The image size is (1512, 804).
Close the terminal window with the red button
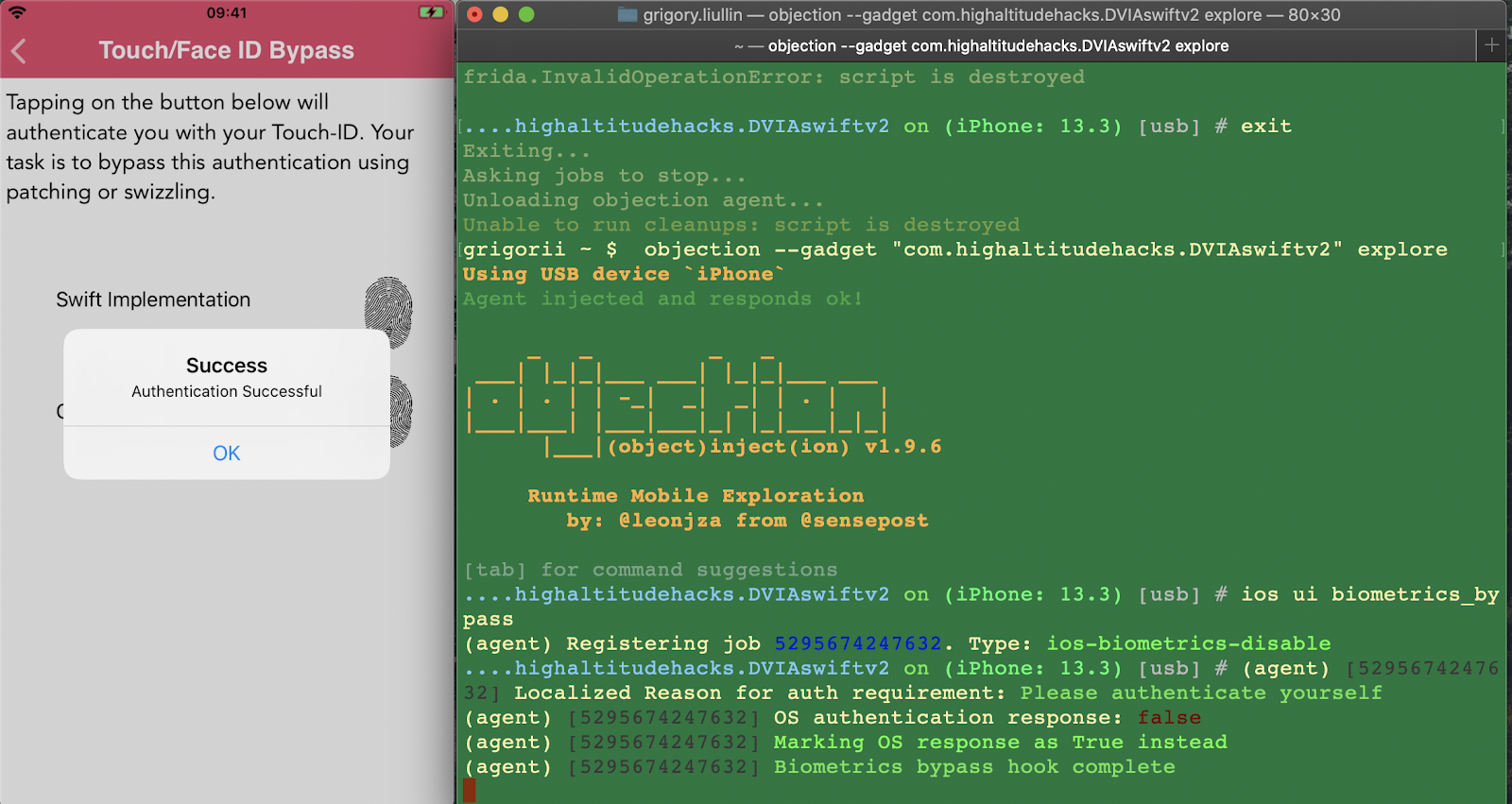point(474,14)
